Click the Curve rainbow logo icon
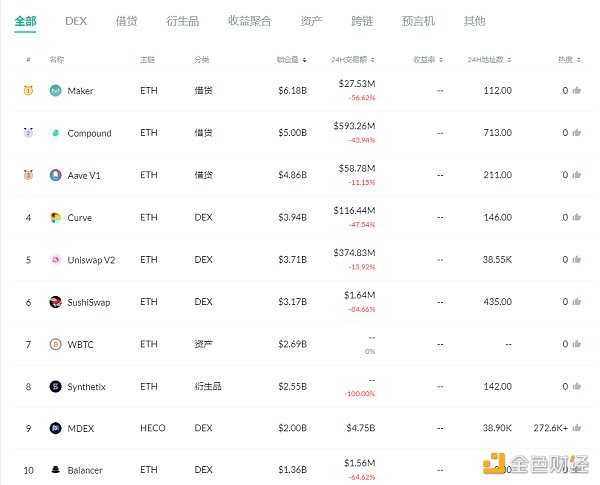 tap(56, 218)
